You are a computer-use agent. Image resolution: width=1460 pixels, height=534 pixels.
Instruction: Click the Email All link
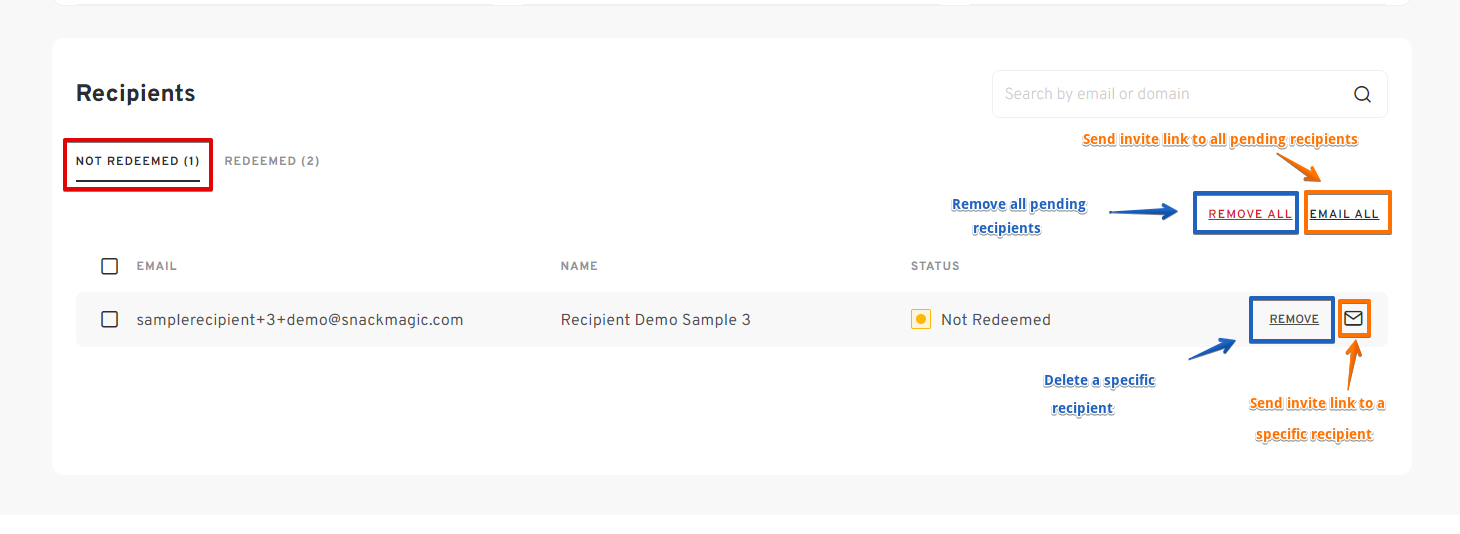1344,214
